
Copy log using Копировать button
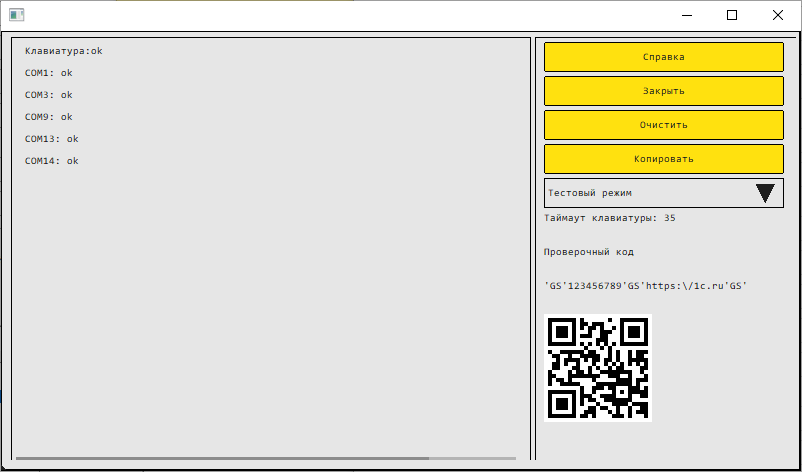663,159
